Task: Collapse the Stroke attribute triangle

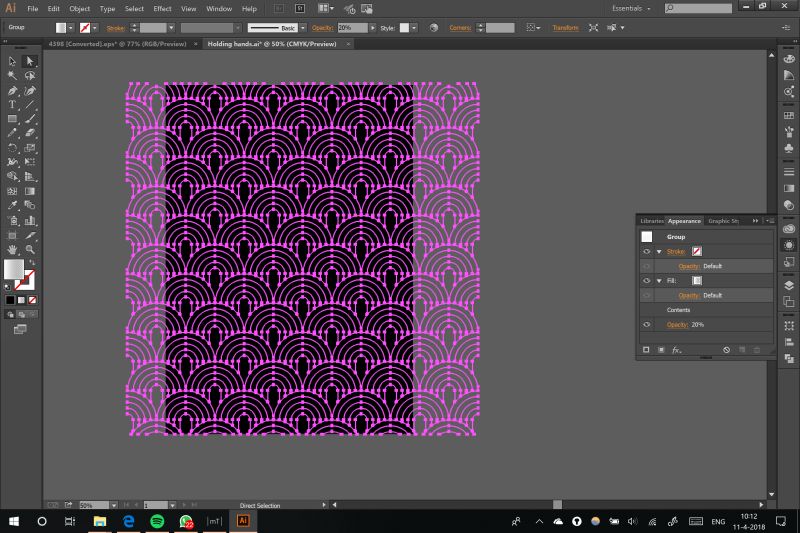Action: pos(659,251)
